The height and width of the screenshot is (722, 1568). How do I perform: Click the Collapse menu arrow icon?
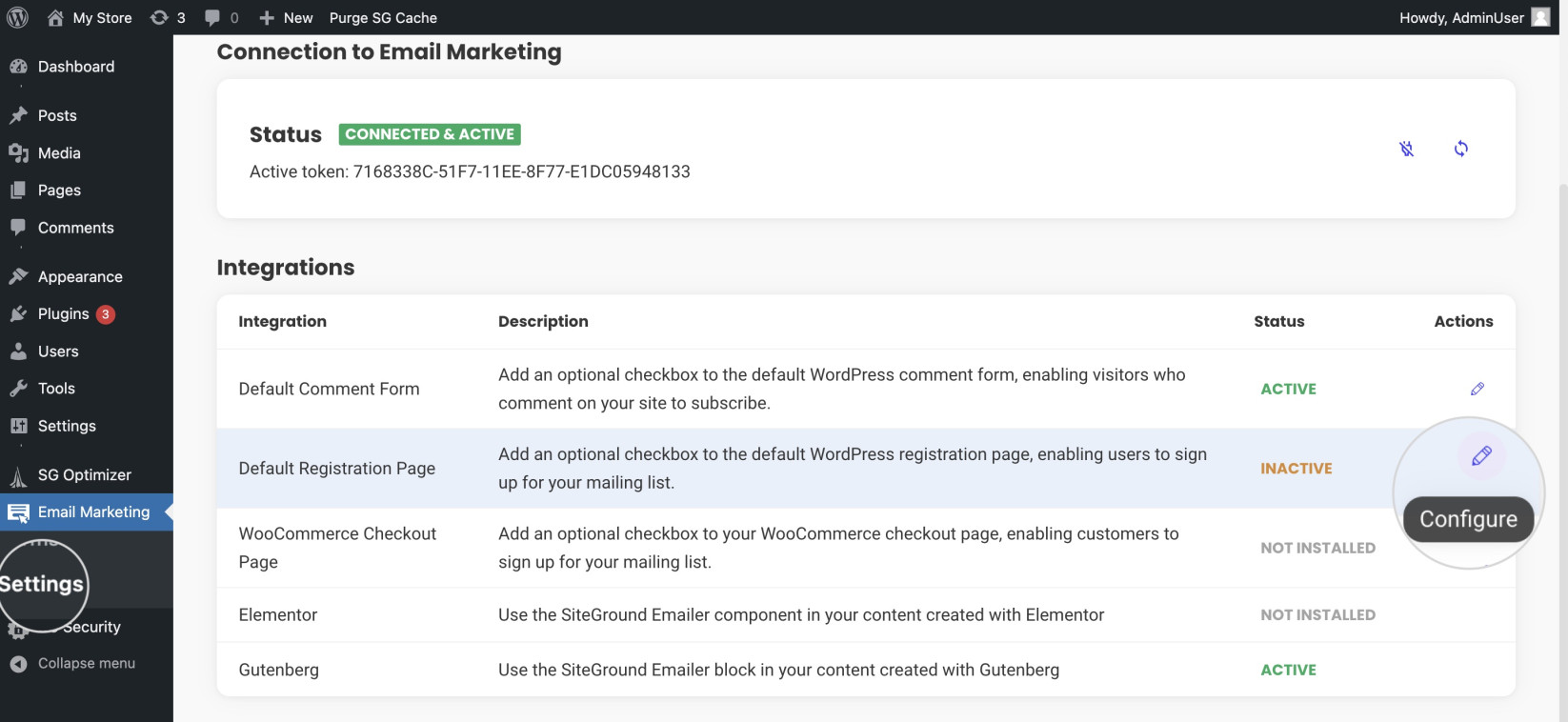point(18,664)
